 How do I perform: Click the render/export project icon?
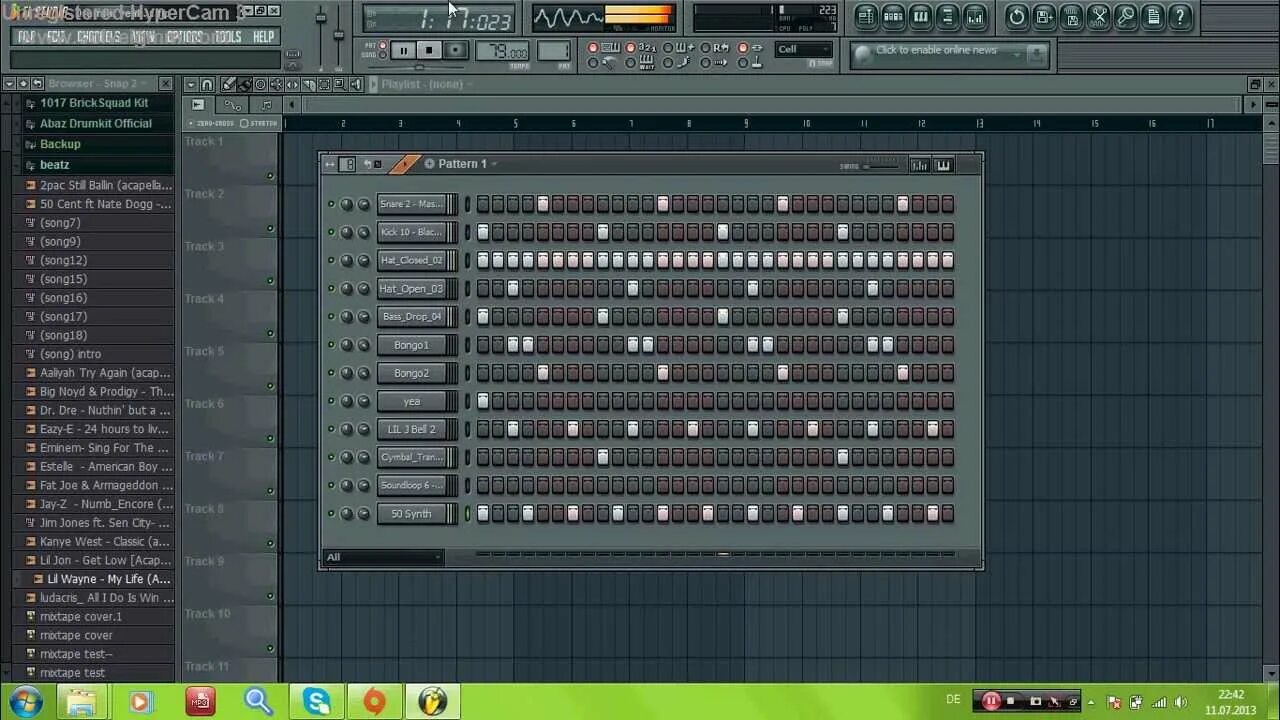click(x=1071, y=16)
